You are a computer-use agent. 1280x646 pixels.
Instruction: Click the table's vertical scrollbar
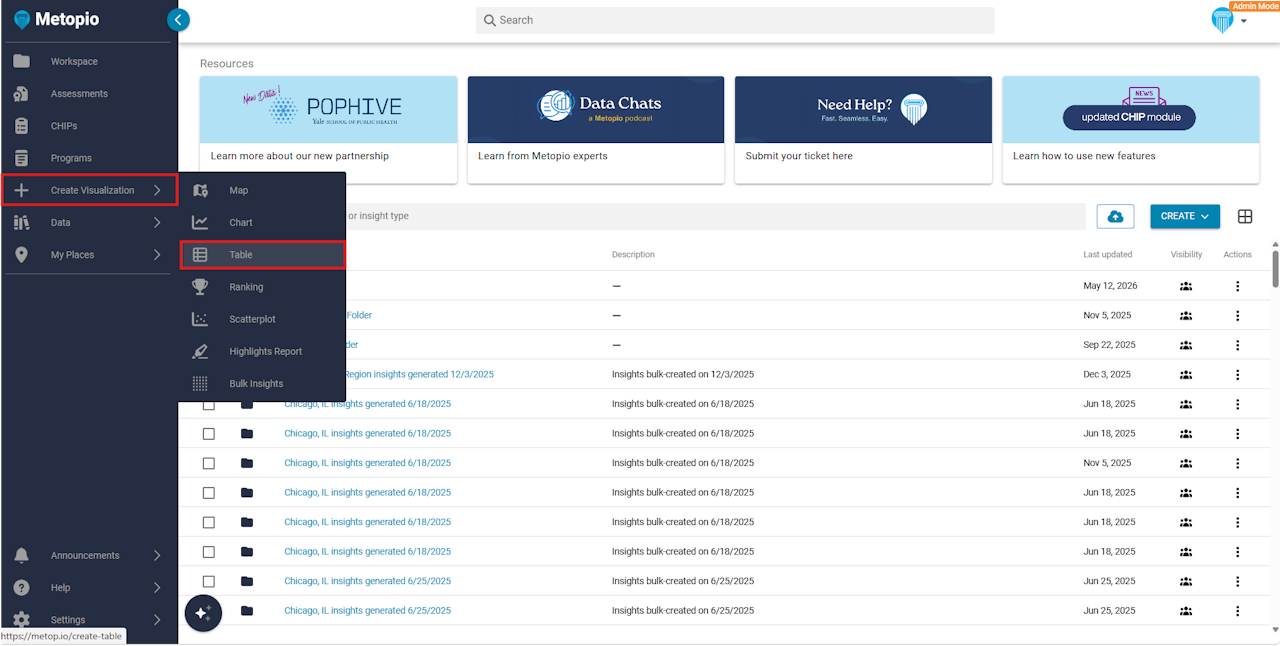(x=1275, y=267)
